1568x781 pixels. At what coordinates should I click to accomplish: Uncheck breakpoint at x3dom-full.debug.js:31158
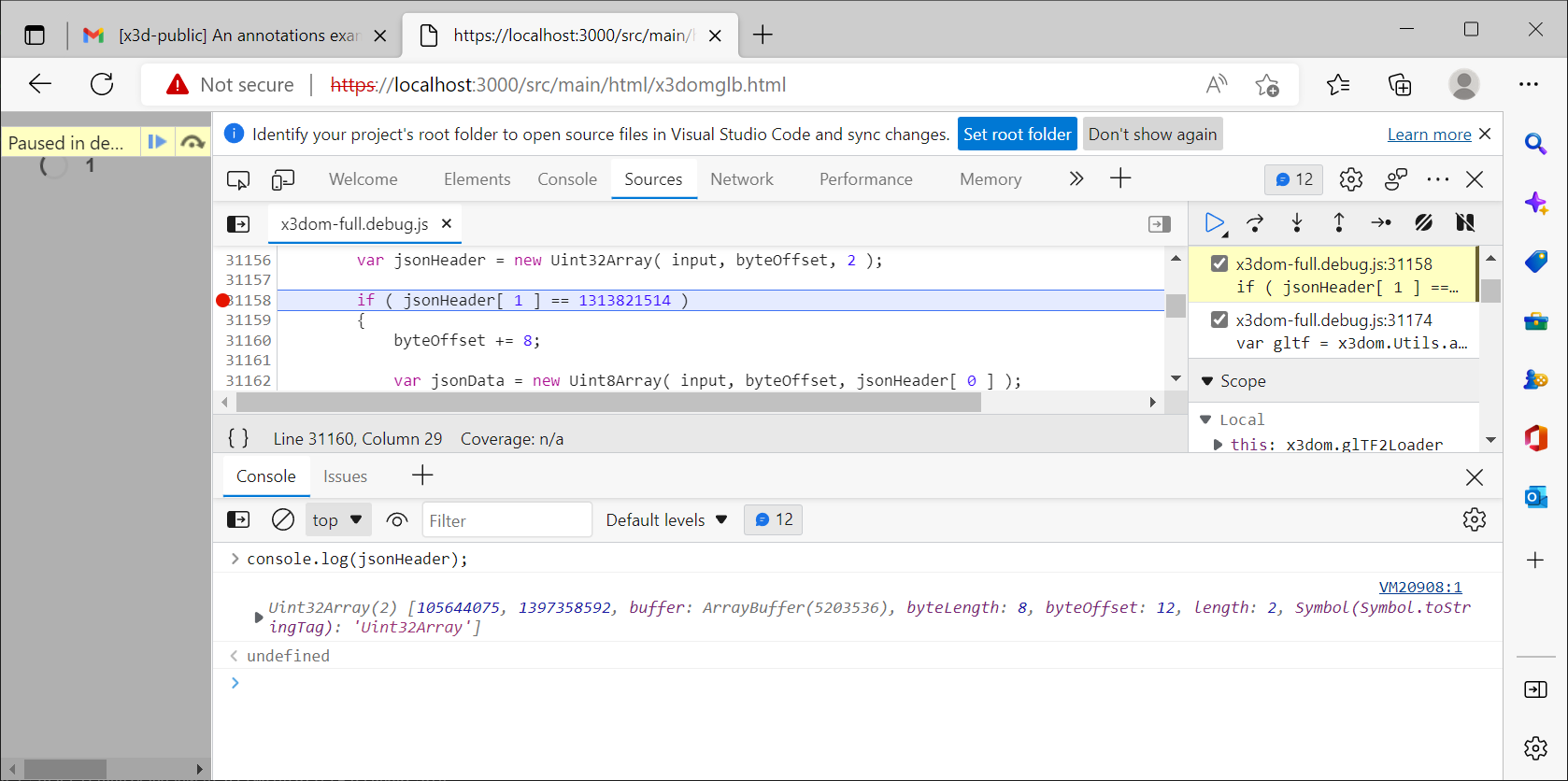coord(1219,263)
